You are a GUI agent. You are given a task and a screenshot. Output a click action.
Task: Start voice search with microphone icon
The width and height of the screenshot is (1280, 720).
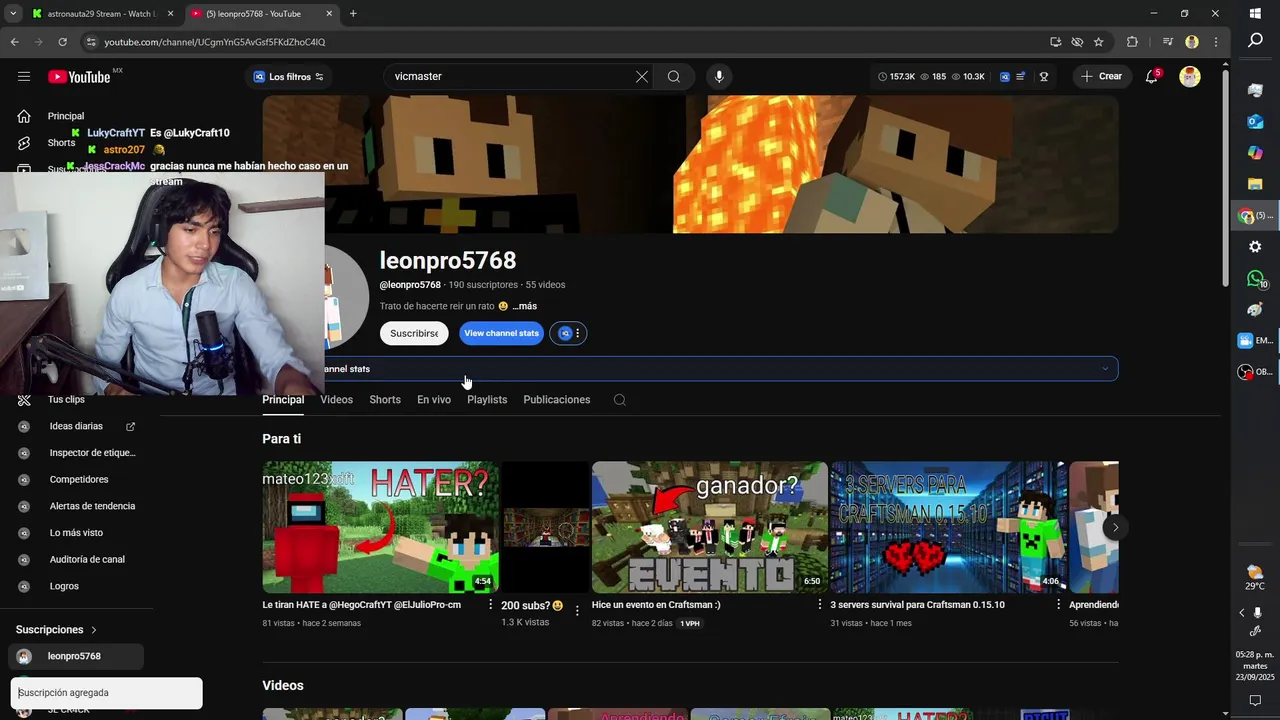click(718, 77)
